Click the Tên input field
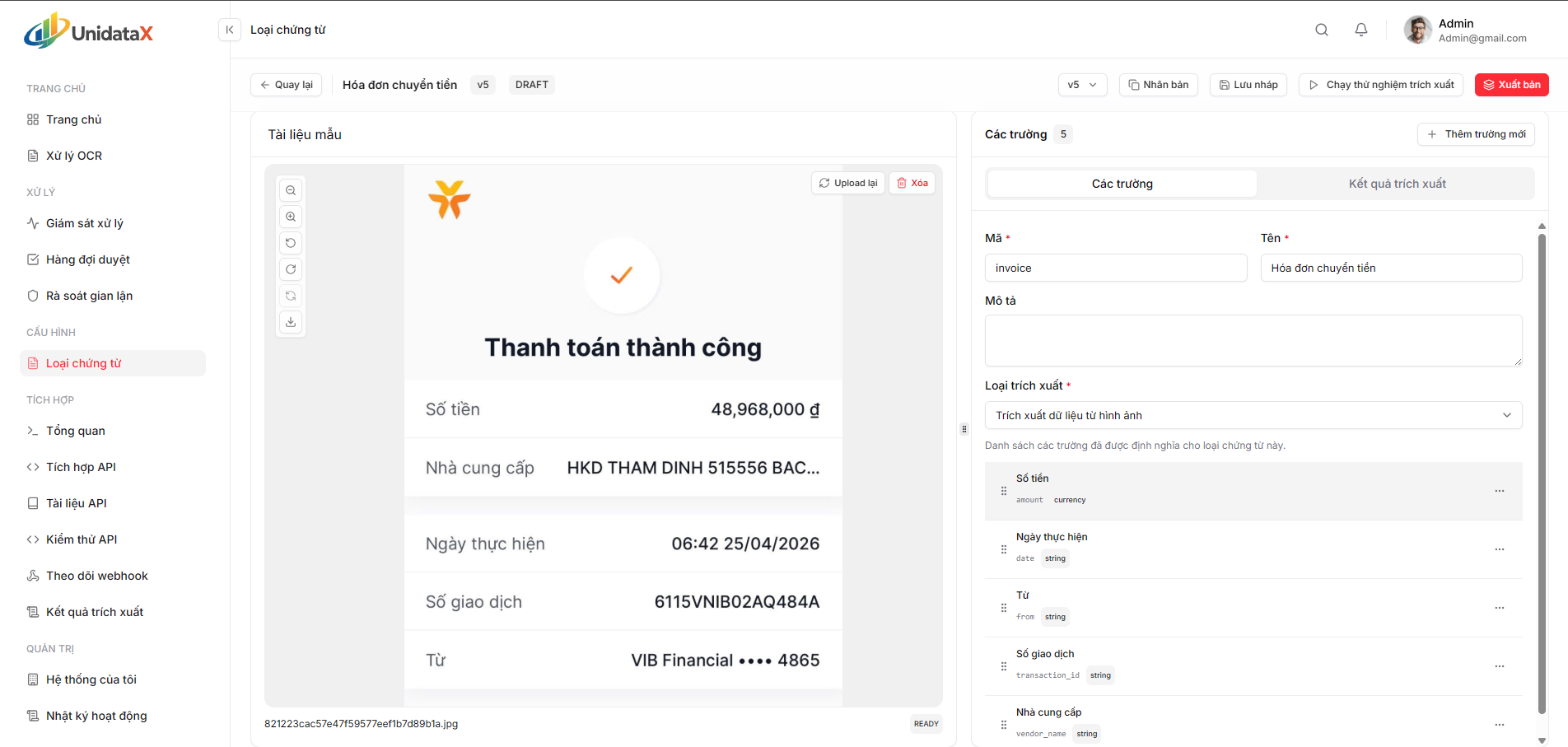The height and width of the screenshot is (747, 1568). point(1391,268)
